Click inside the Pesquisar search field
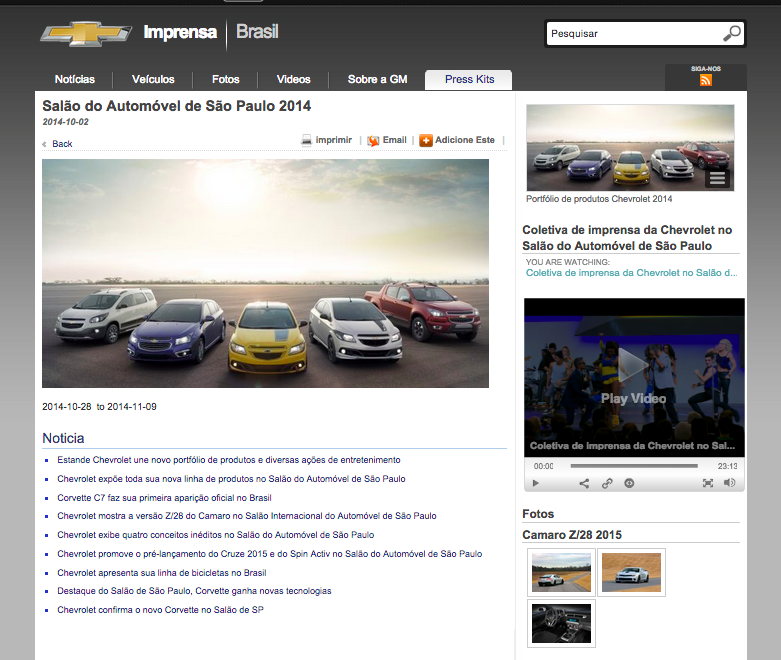This screenshot has height=660, width=781. point(632,34)
